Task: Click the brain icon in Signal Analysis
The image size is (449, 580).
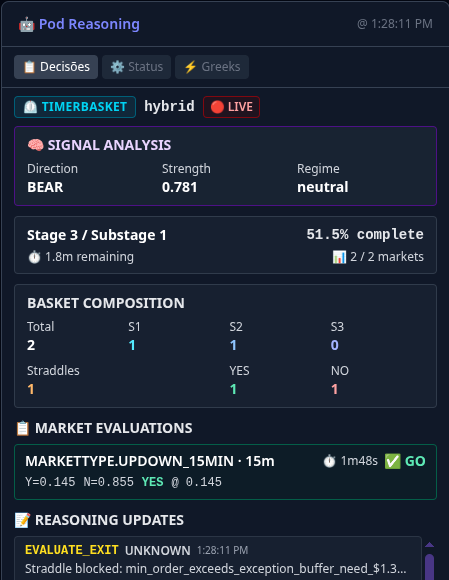Action: (36, 145)
